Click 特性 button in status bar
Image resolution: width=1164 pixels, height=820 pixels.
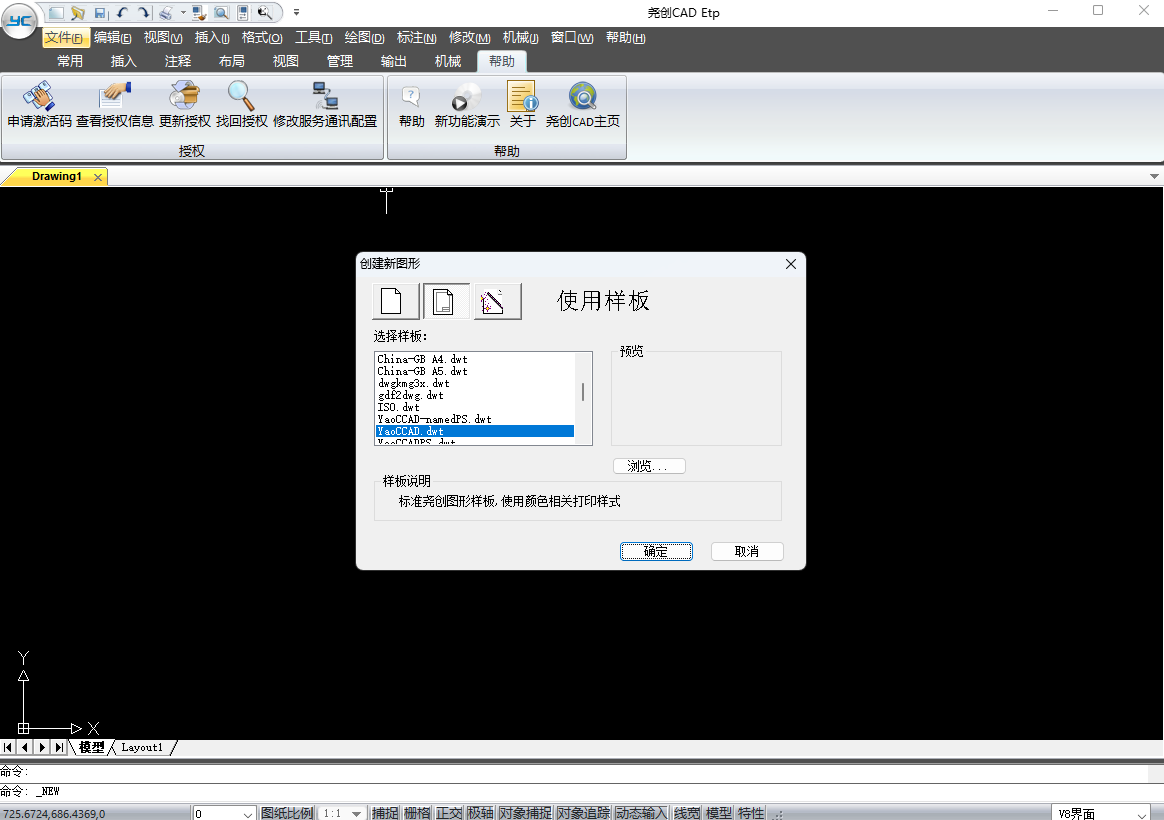[751, 813]
